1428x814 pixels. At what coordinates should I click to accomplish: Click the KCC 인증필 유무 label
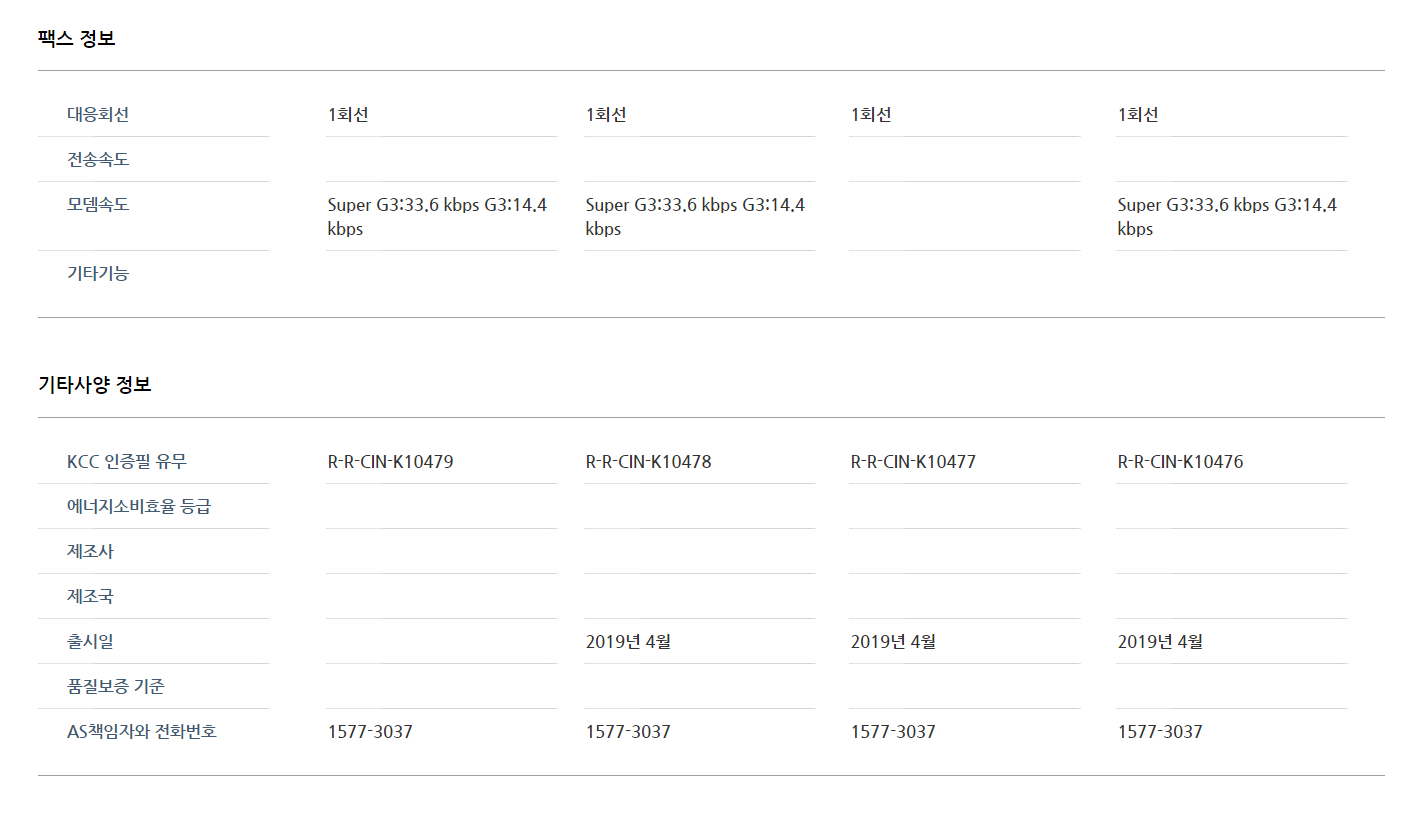coord(127,461)
